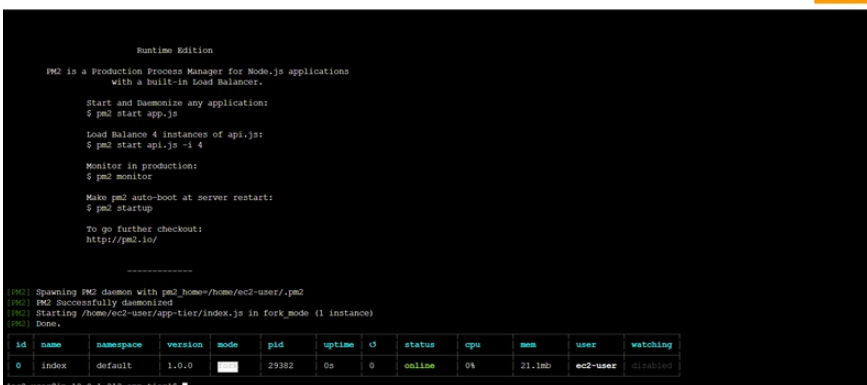867x385 pixels.
Task: Click the user cell "ec2-user"
Action: pyautogui.click(x=596, y=366)
